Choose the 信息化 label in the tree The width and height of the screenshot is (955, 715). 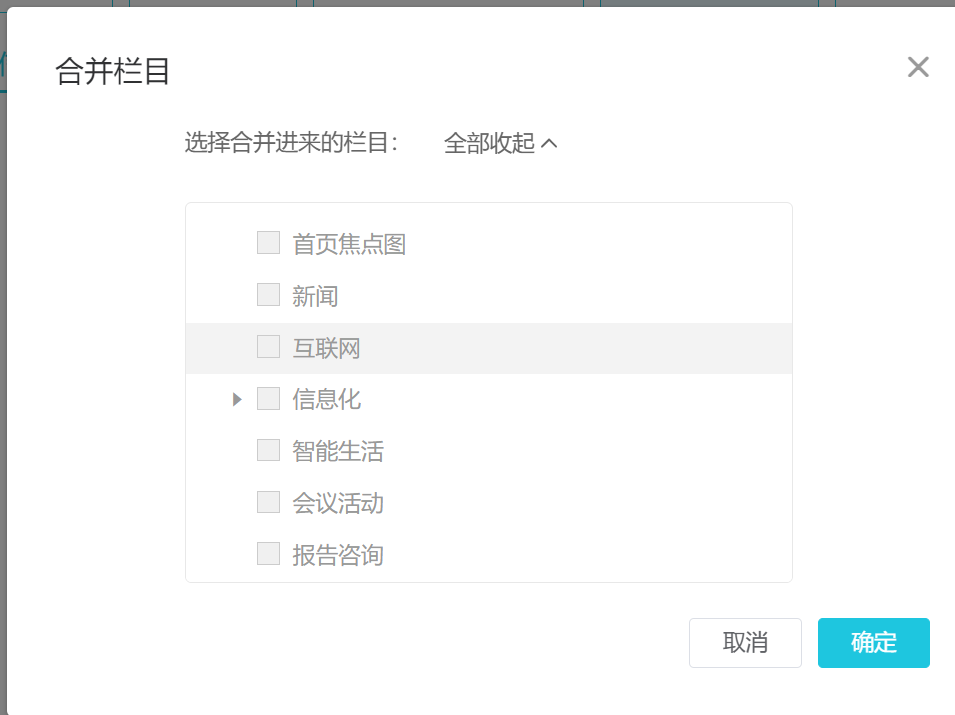pos(326,400)
